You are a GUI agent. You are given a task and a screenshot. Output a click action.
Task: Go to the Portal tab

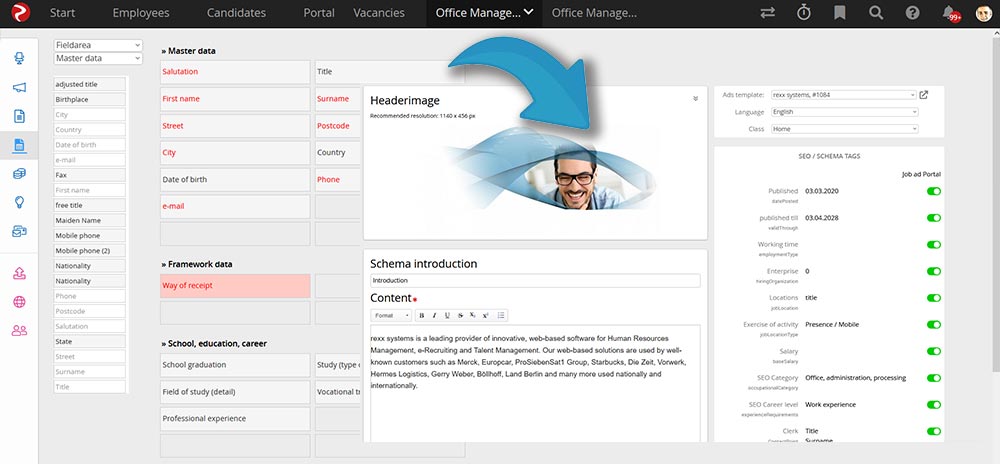[x=319, y=13]
